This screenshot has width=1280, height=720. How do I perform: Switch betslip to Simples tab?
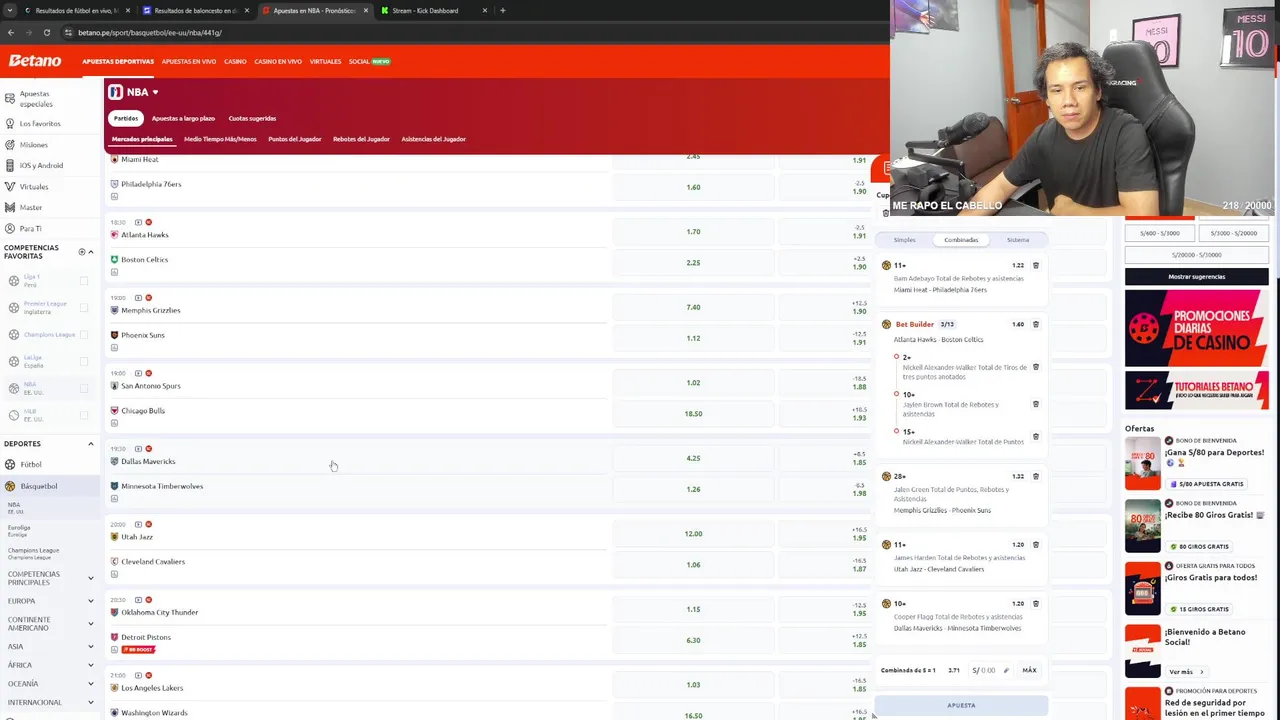point(905,240)
